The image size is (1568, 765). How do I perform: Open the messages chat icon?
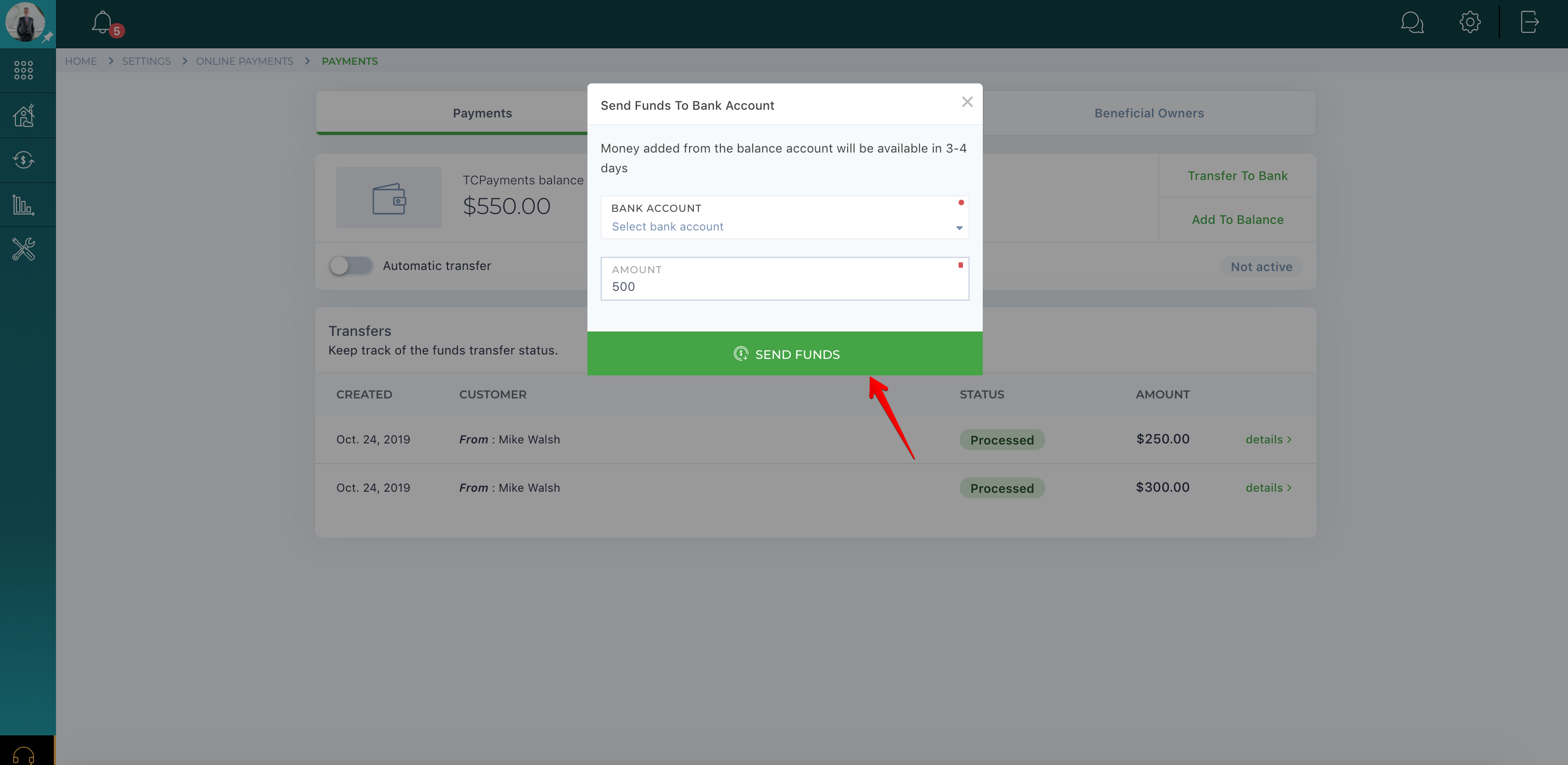[x=1412, y=22]
